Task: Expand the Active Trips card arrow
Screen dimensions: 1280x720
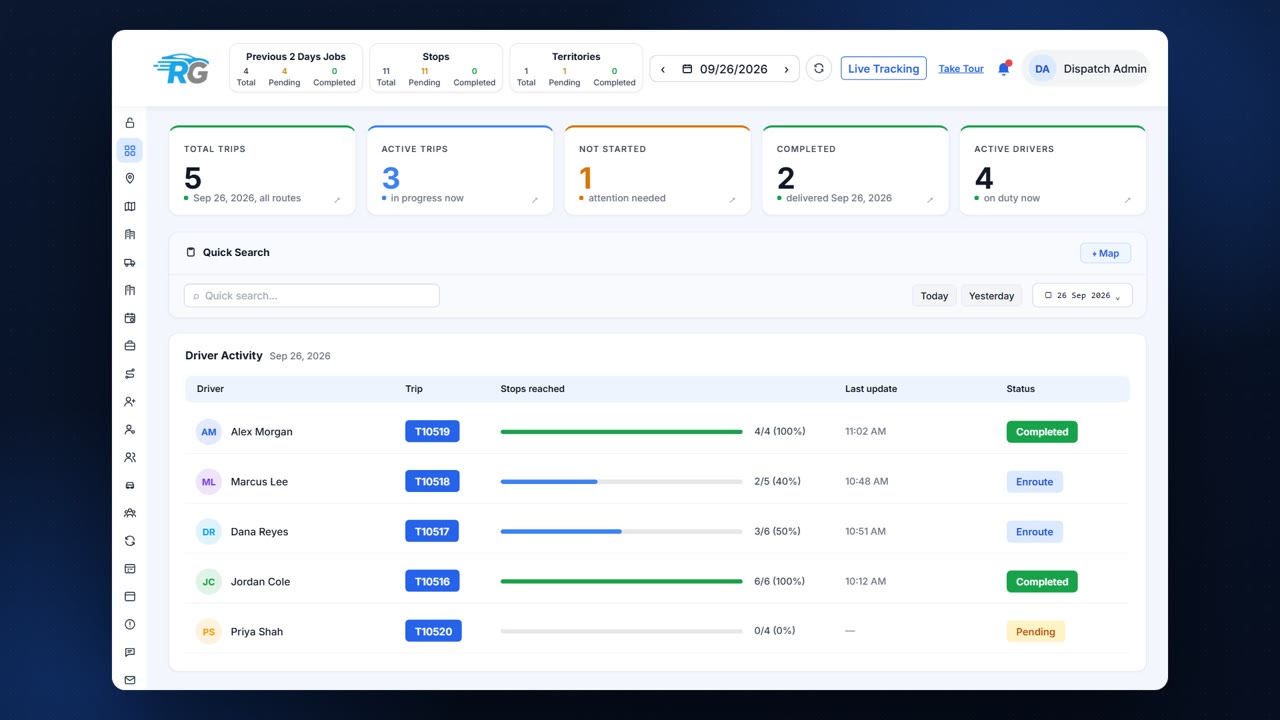Action: [x=535, y=200]
